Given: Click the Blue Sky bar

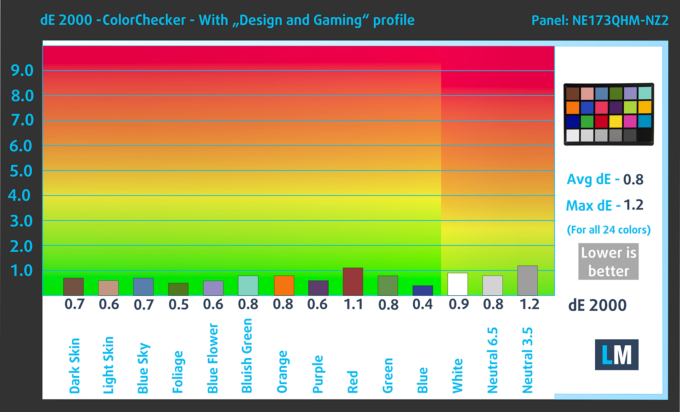Looking at the screenshot, I should pyautogui.click(x=144, y=287).
